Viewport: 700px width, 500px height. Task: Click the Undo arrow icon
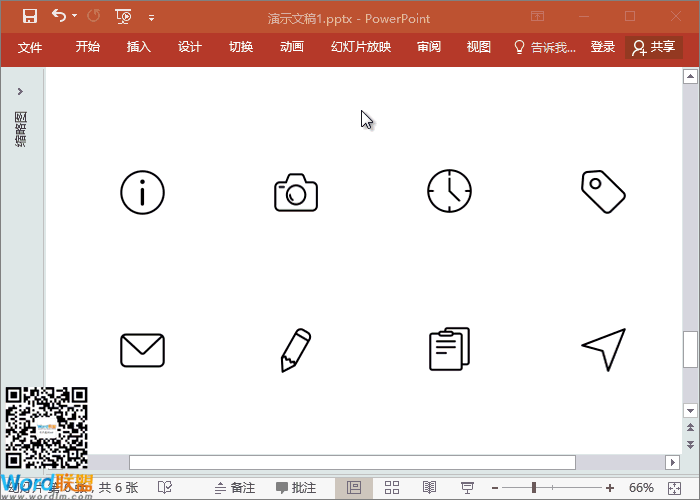[x=59, y=16]
